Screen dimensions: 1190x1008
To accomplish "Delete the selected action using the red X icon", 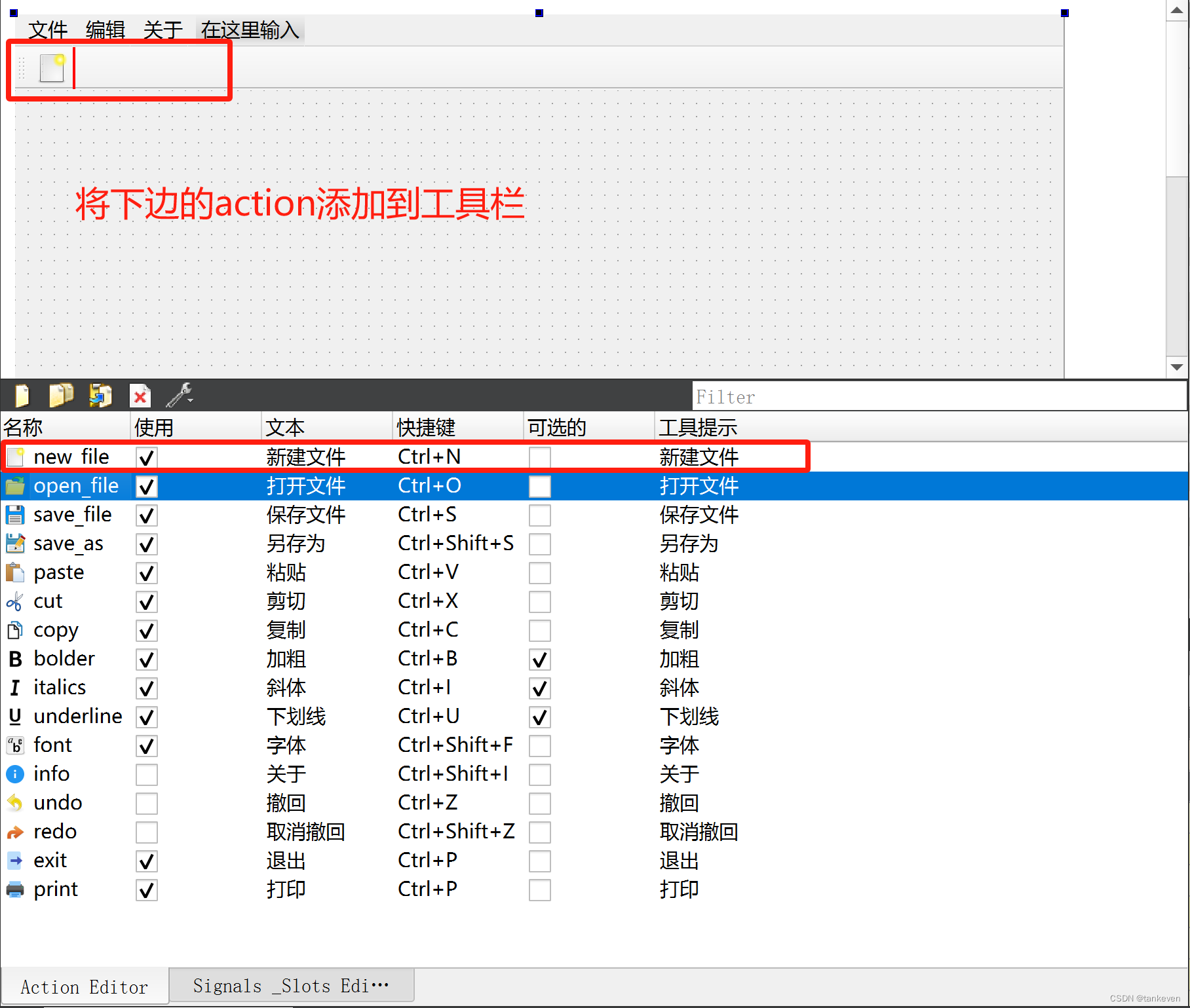I will click(140, 396).
